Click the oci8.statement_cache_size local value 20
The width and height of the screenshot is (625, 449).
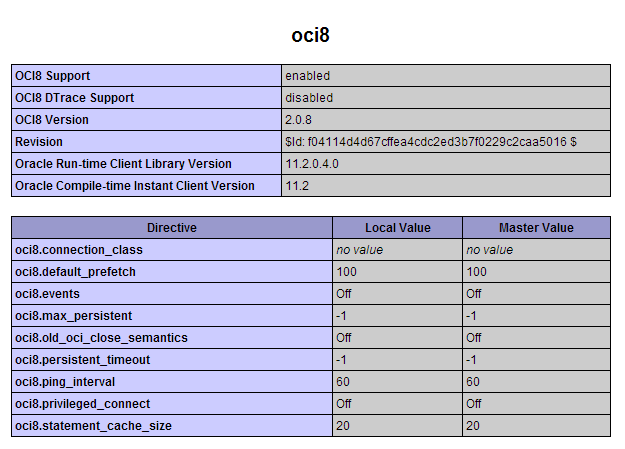pyautogui.click(x=343, y=425)
